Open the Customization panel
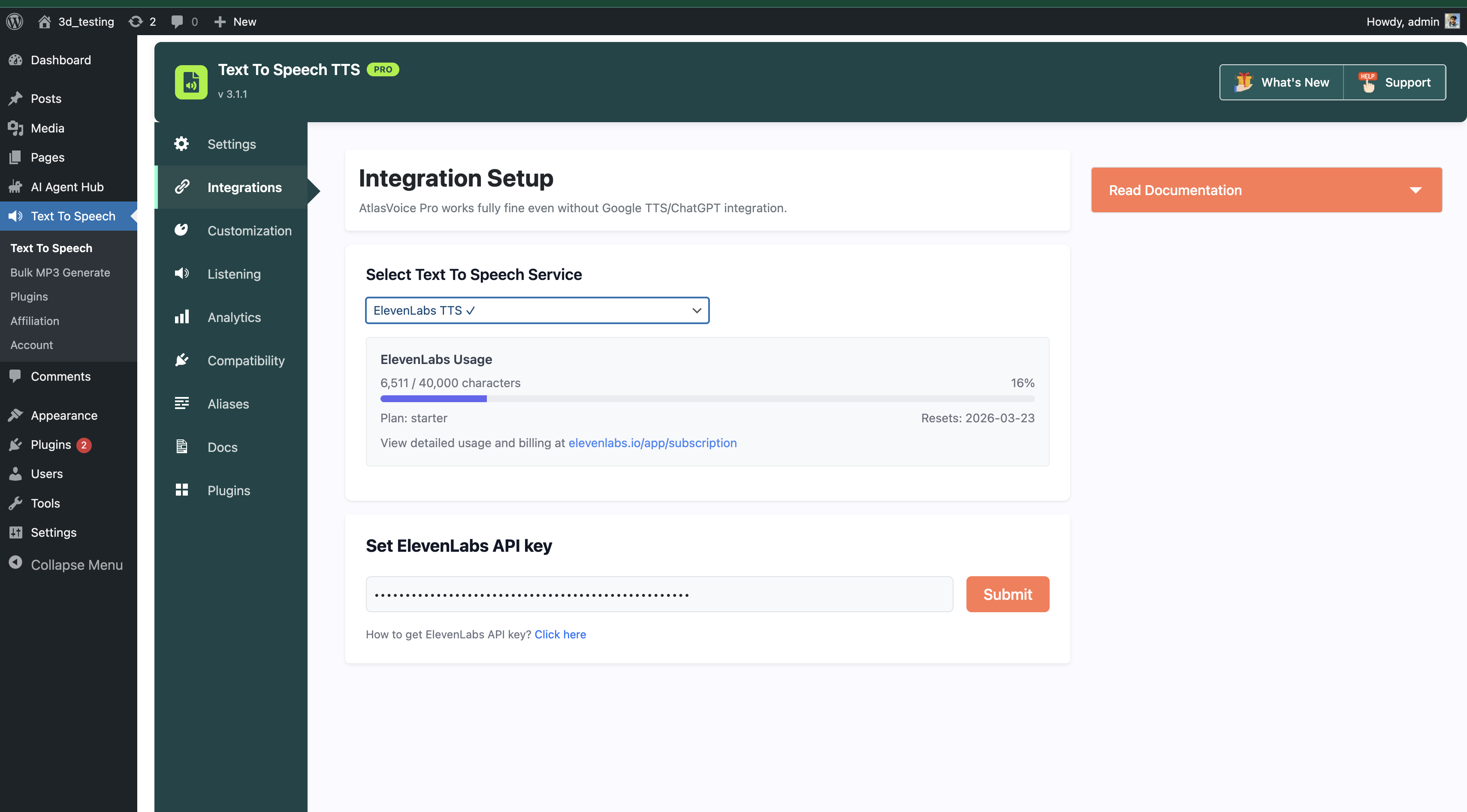 tap(249, 231)
